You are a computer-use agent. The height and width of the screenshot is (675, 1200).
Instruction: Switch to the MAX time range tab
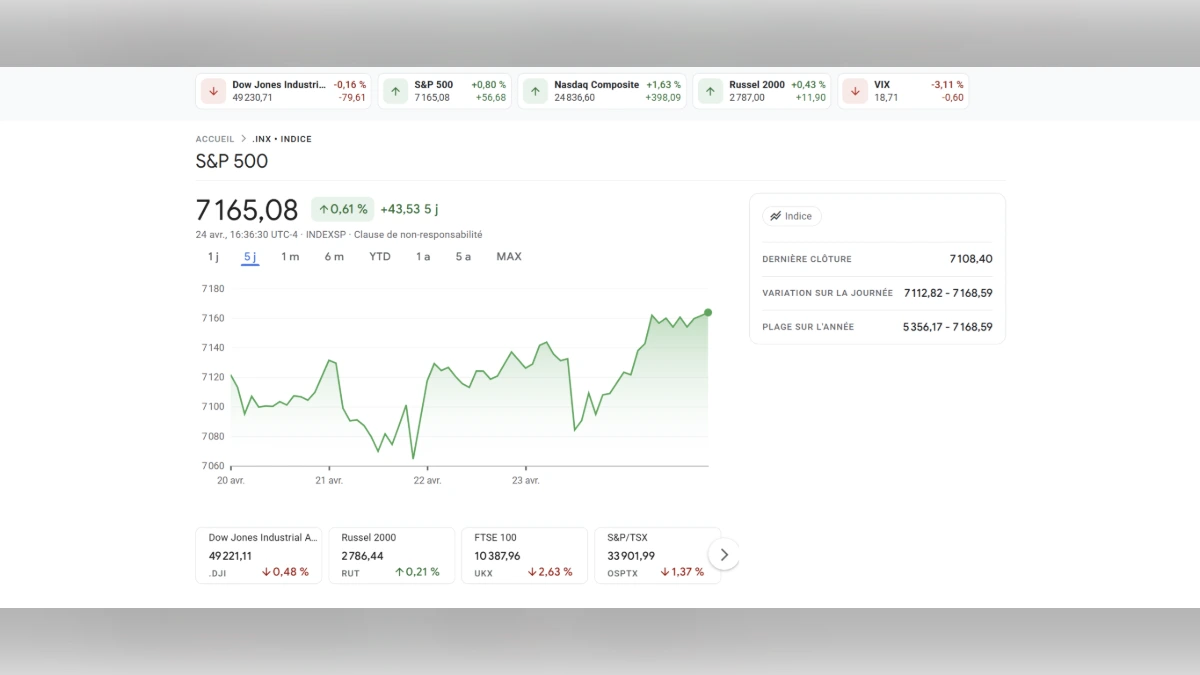[509, 256]
